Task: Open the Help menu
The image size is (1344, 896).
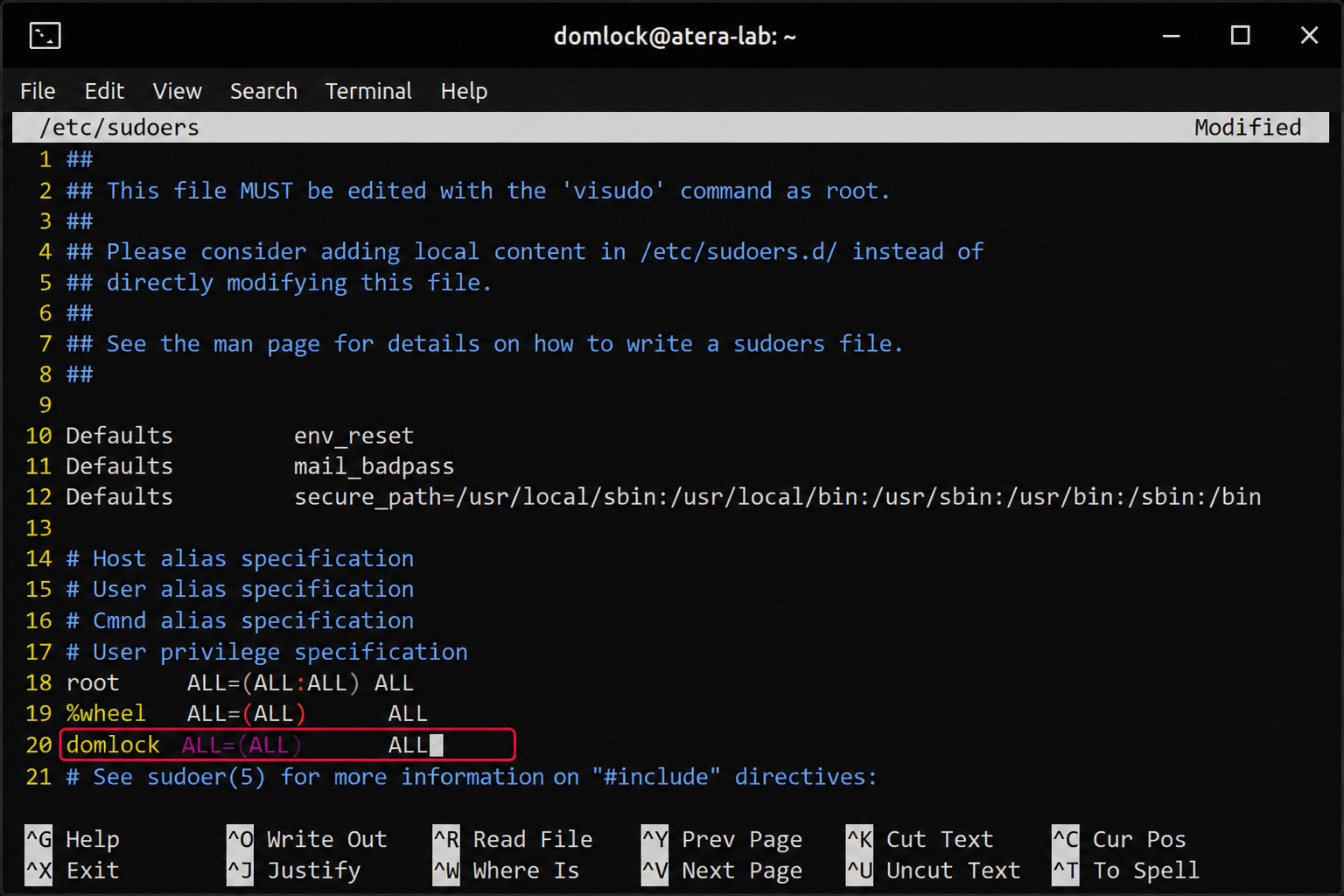Action: point(464,91)
